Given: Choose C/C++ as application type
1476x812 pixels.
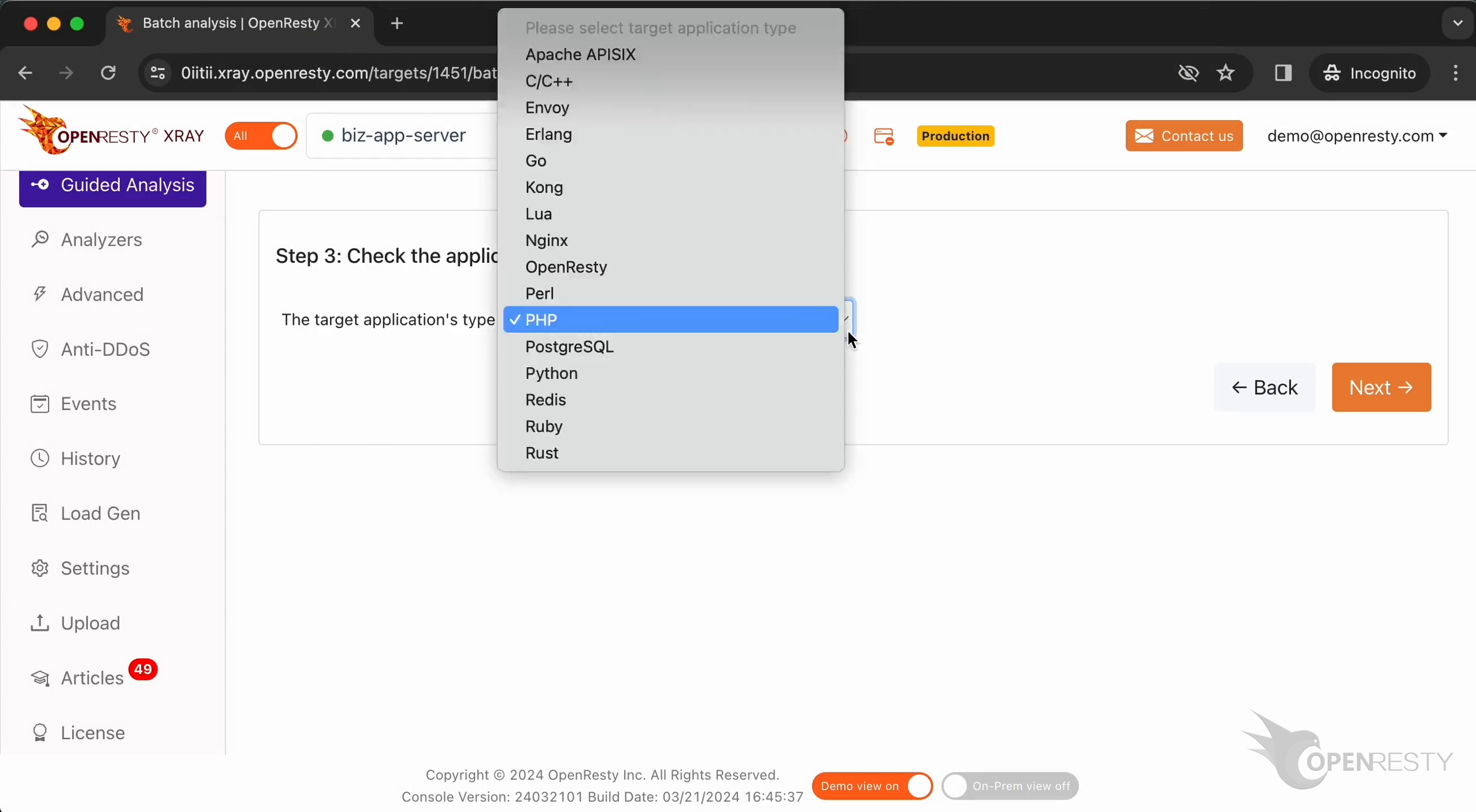Looking at the screenshot, I should 670,81.
